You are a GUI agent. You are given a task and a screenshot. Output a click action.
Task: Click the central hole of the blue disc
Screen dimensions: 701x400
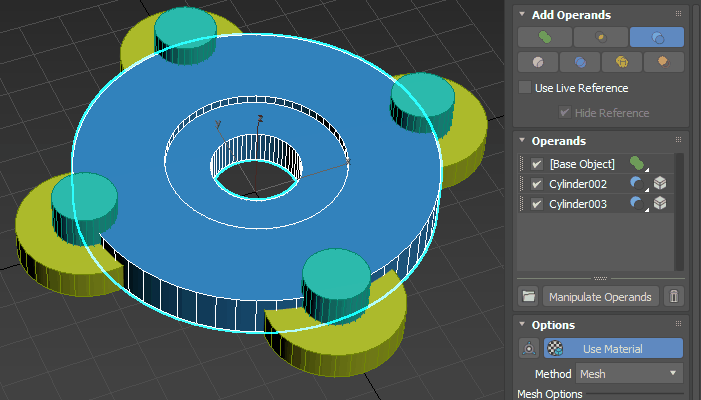click(x=256, y=179)
